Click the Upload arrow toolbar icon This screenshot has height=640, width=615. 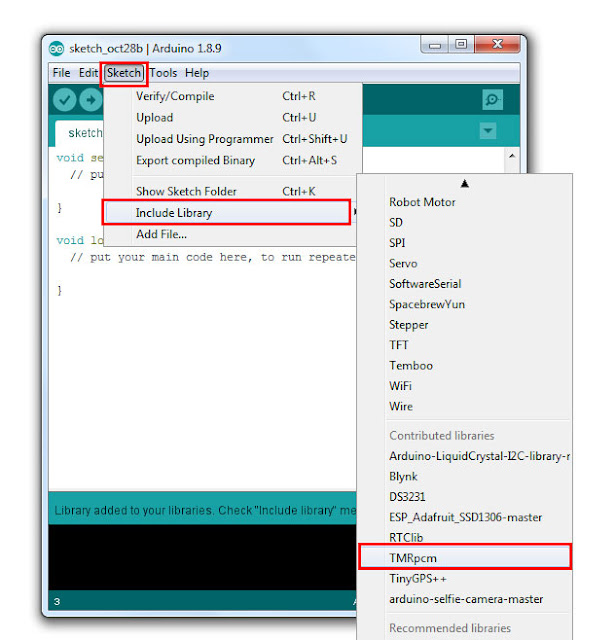click(x=90, y=100)
